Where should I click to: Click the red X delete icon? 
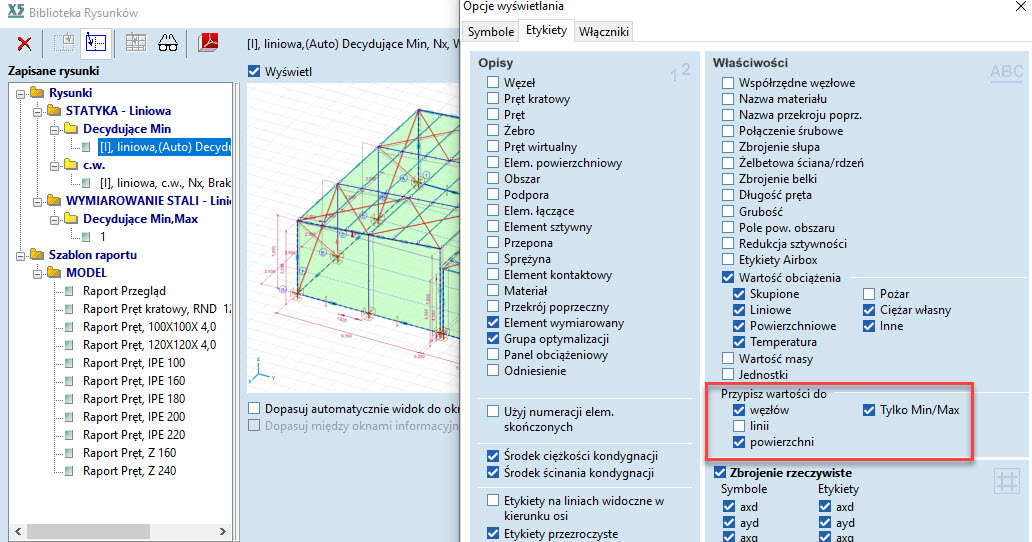click(x=24, y=43)
